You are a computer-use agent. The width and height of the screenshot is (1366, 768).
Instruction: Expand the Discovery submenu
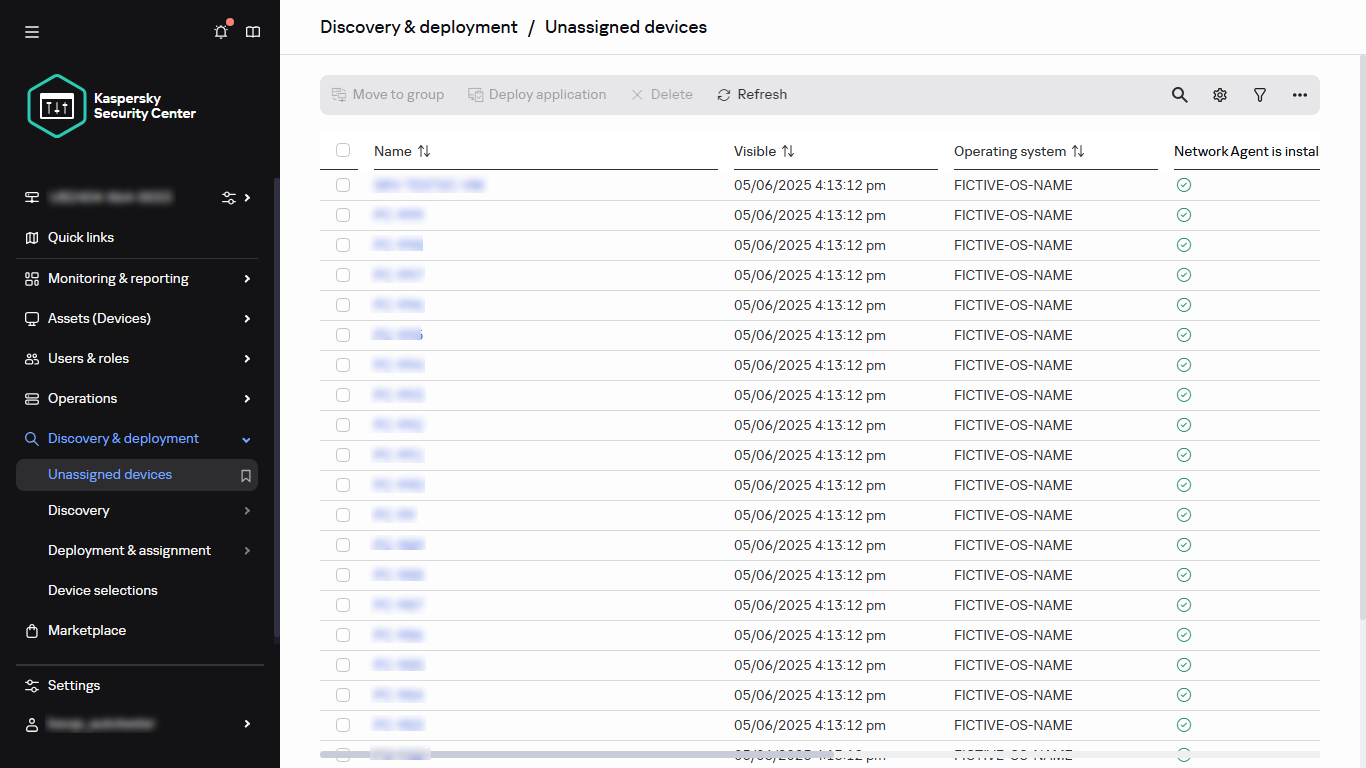point(246,510)
